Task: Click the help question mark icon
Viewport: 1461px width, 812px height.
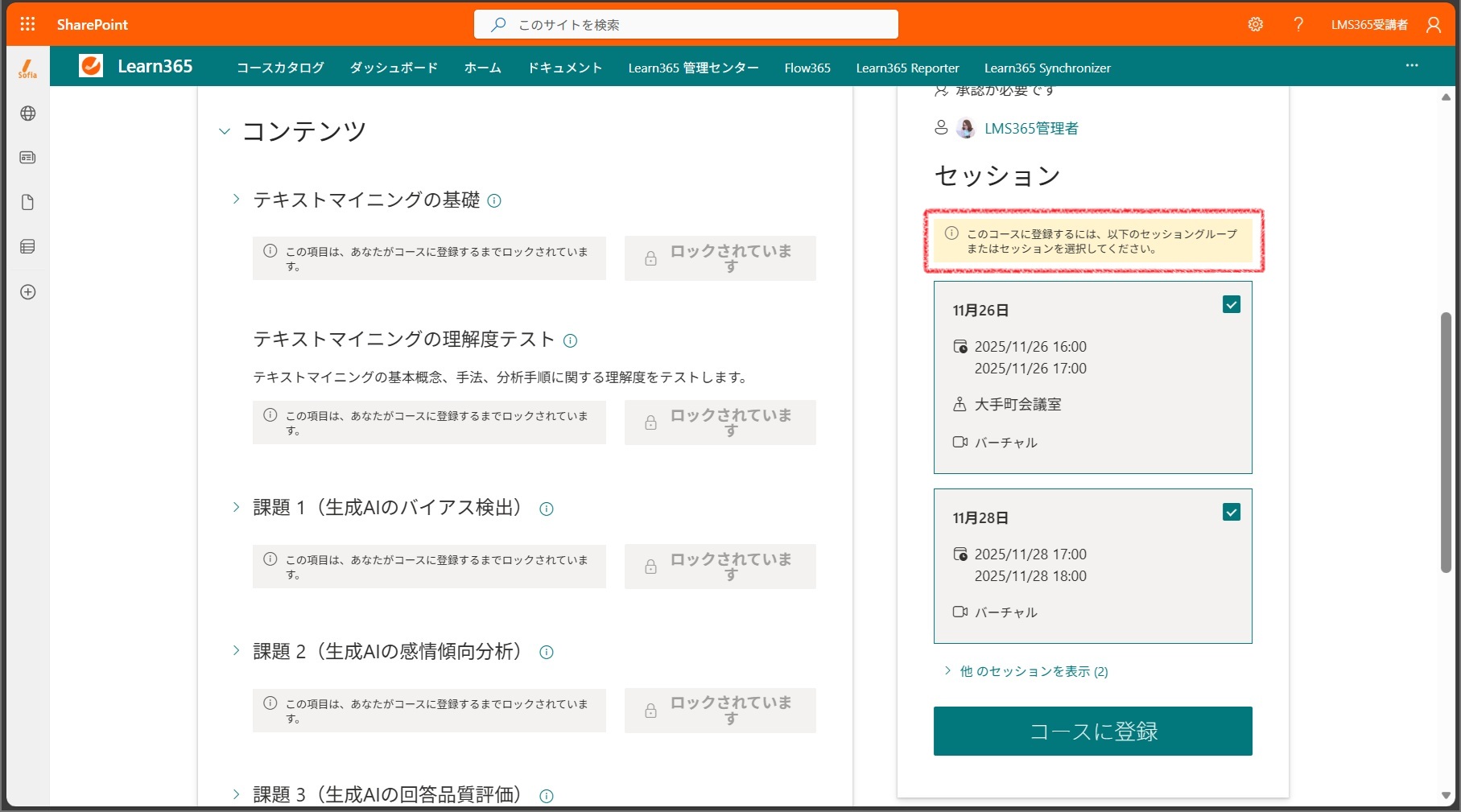Action: tap(1298, 24)
